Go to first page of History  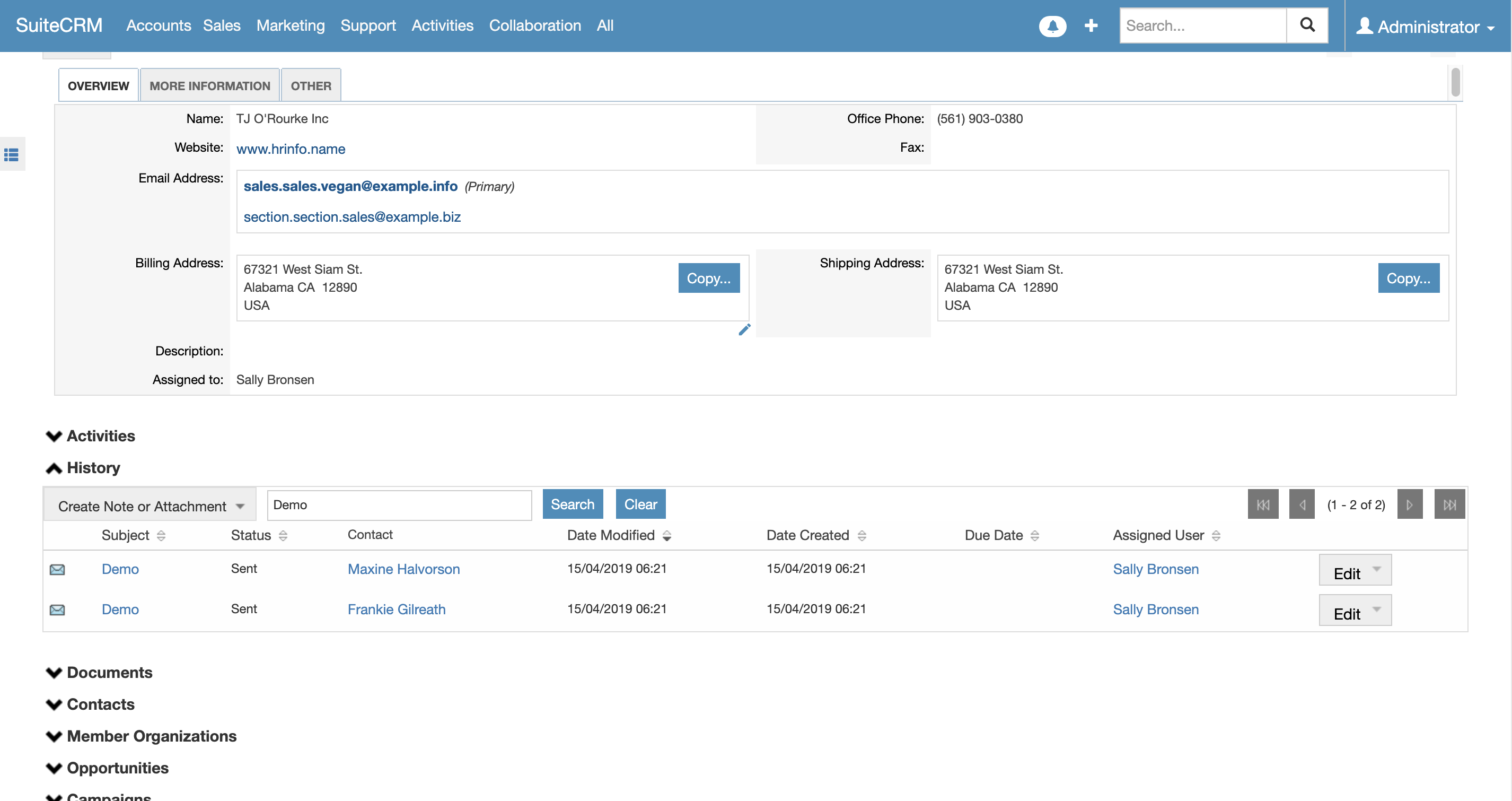pos(1263,504)
